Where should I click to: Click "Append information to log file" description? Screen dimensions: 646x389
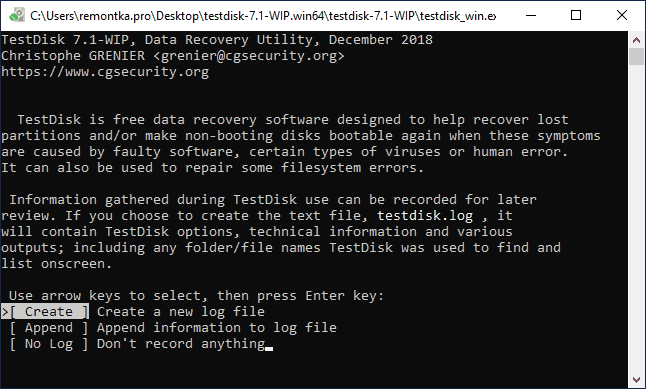point(217,328)
